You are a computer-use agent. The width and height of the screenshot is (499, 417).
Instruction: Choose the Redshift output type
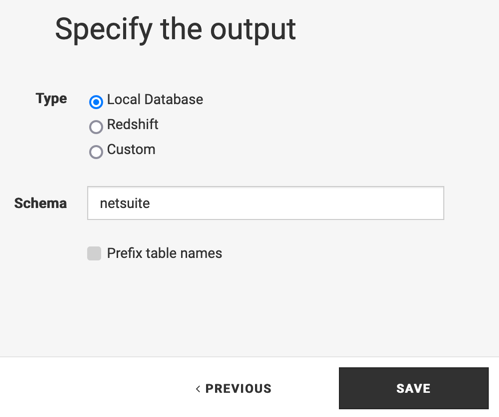96,127
